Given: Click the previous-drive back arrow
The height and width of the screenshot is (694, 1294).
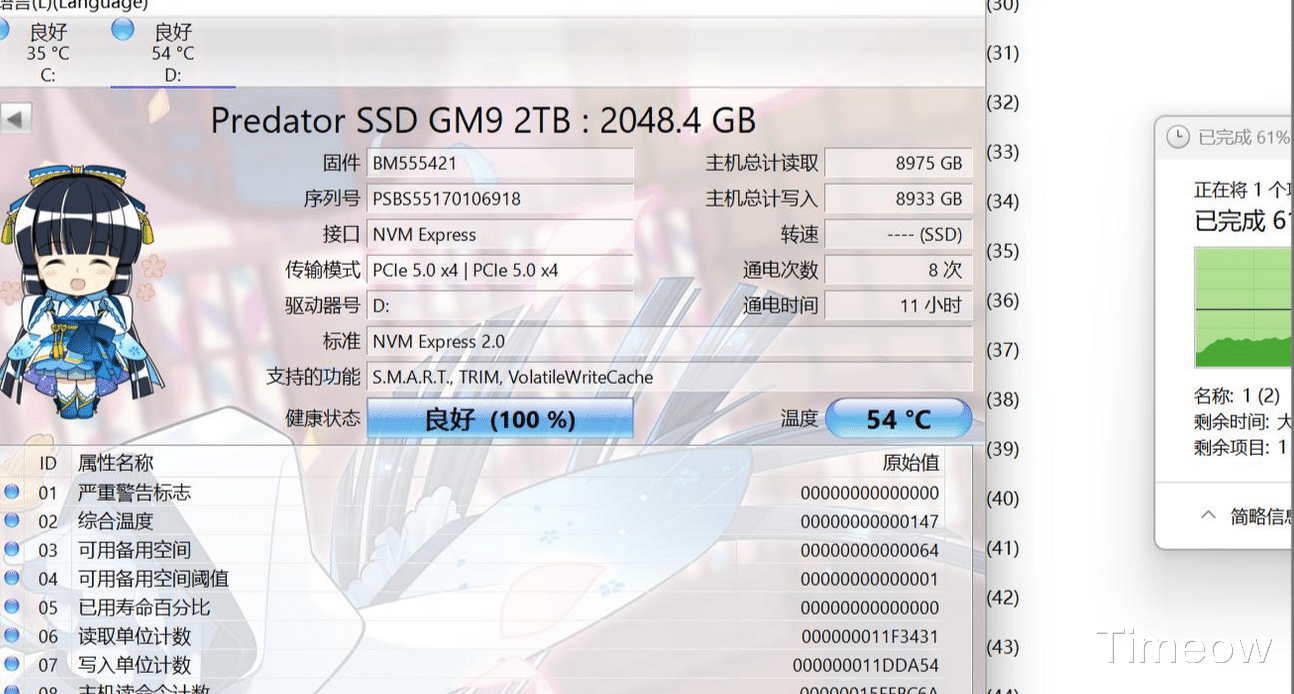Looking at the screenshot, I should pos(16,118).
